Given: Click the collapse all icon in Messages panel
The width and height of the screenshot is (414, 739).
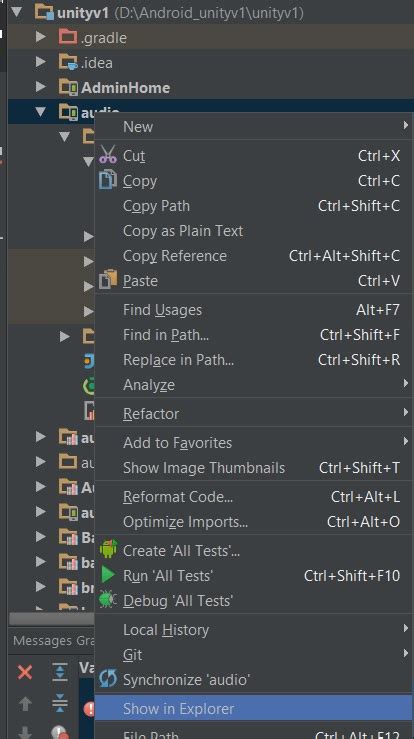Looking at the screenshot, I should (60, 703).
